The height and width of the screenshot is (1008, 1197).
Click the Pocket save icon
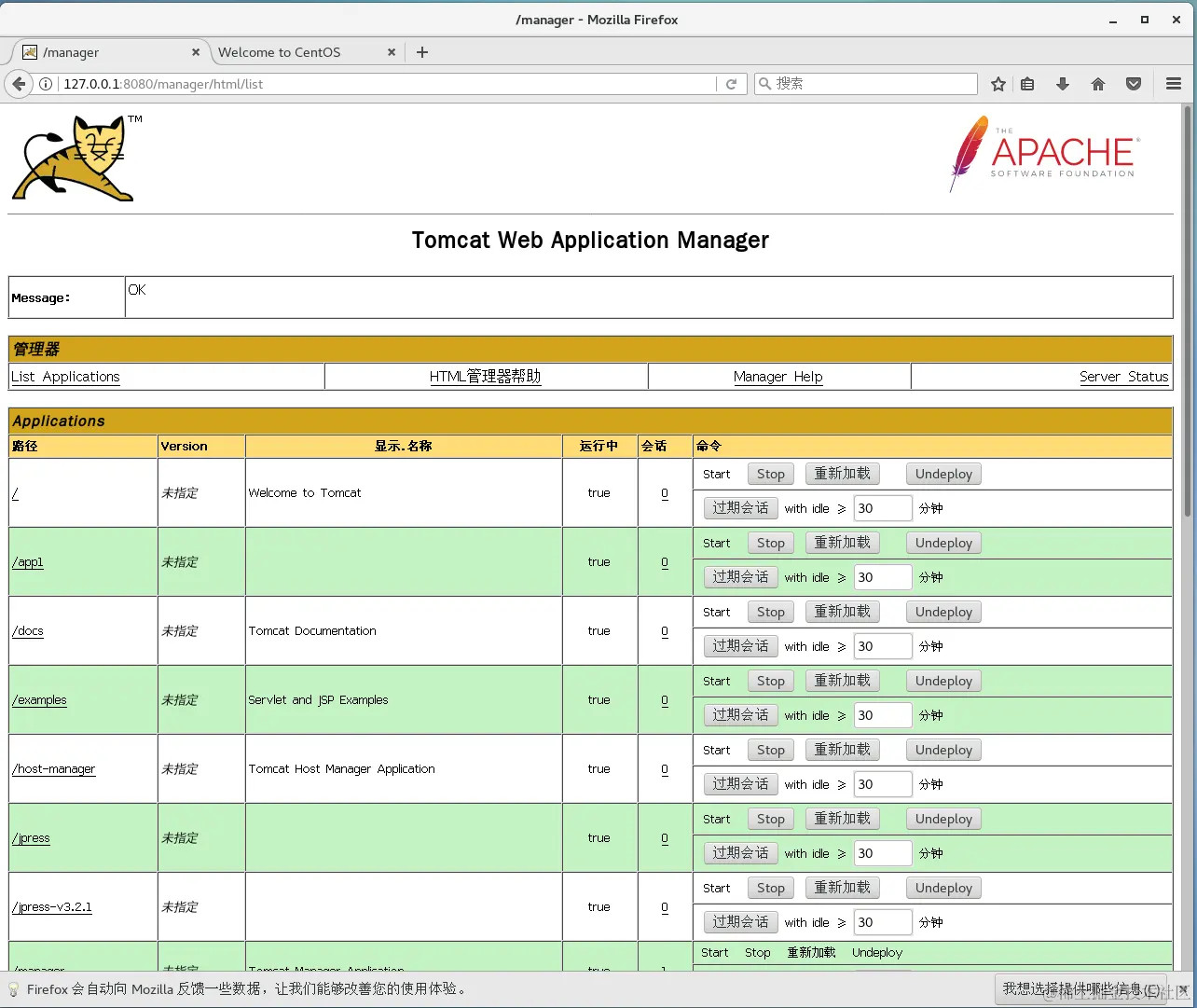[x=1134, y=84]
